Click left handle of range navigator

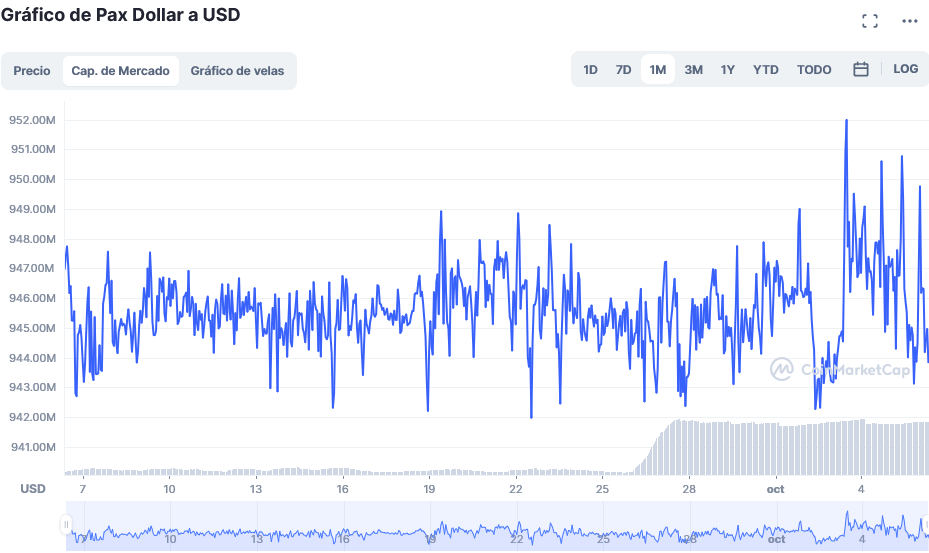click(x=66, y=525)
